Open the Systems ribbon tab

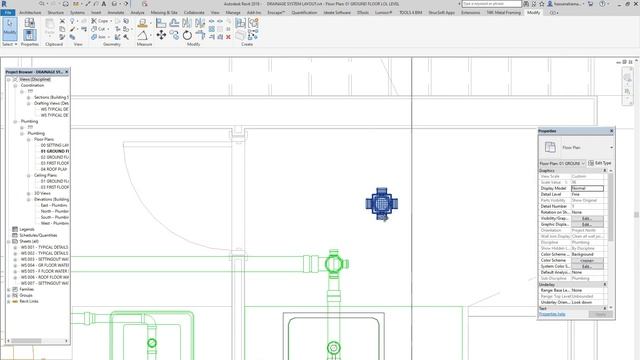click(x=77, y=13)
